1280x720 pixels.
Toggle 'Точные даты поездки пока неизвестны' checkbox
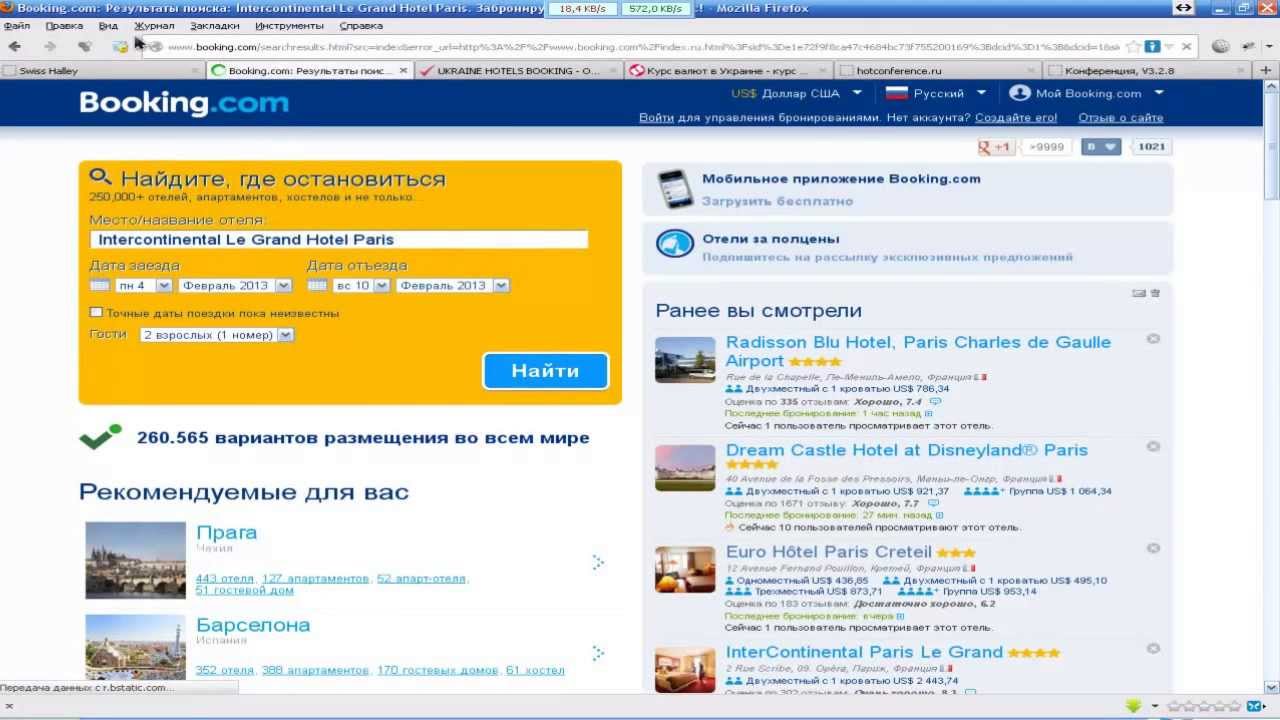(96, 313)
